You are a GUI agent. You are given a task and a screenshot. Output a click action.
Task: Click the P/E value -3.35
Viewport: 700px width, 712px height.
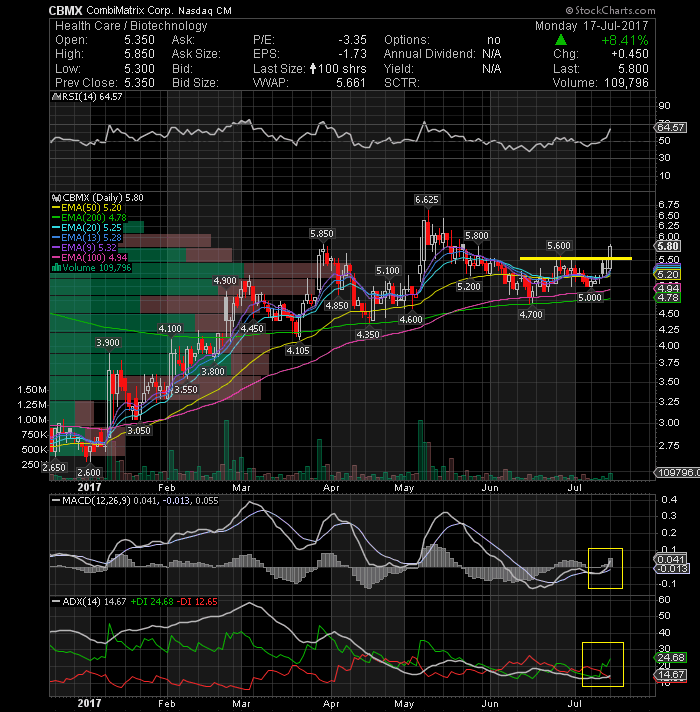pos(352,40)
